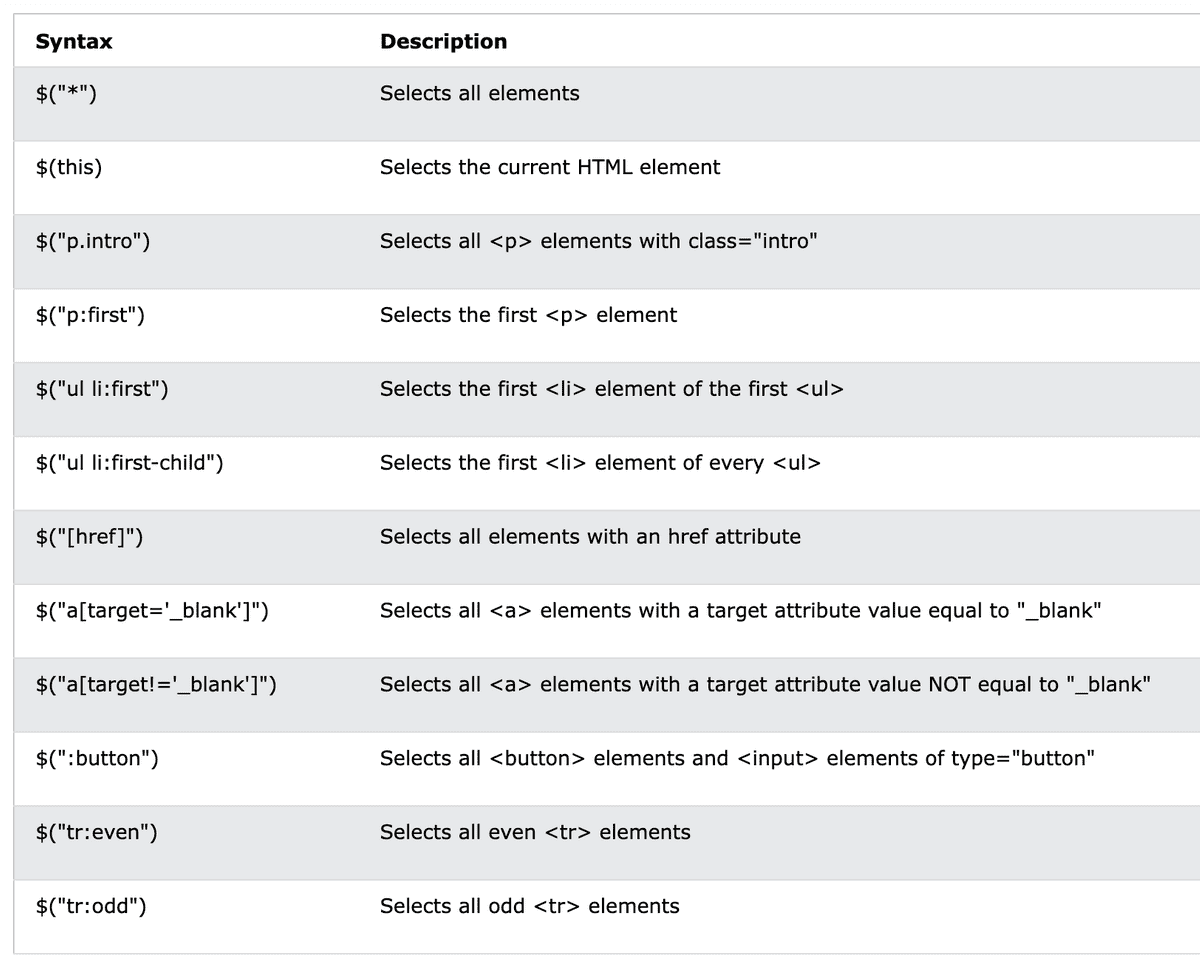Click the $("p.intro") selector text
The image size is (1200, 972).
[x=93, y=242]
